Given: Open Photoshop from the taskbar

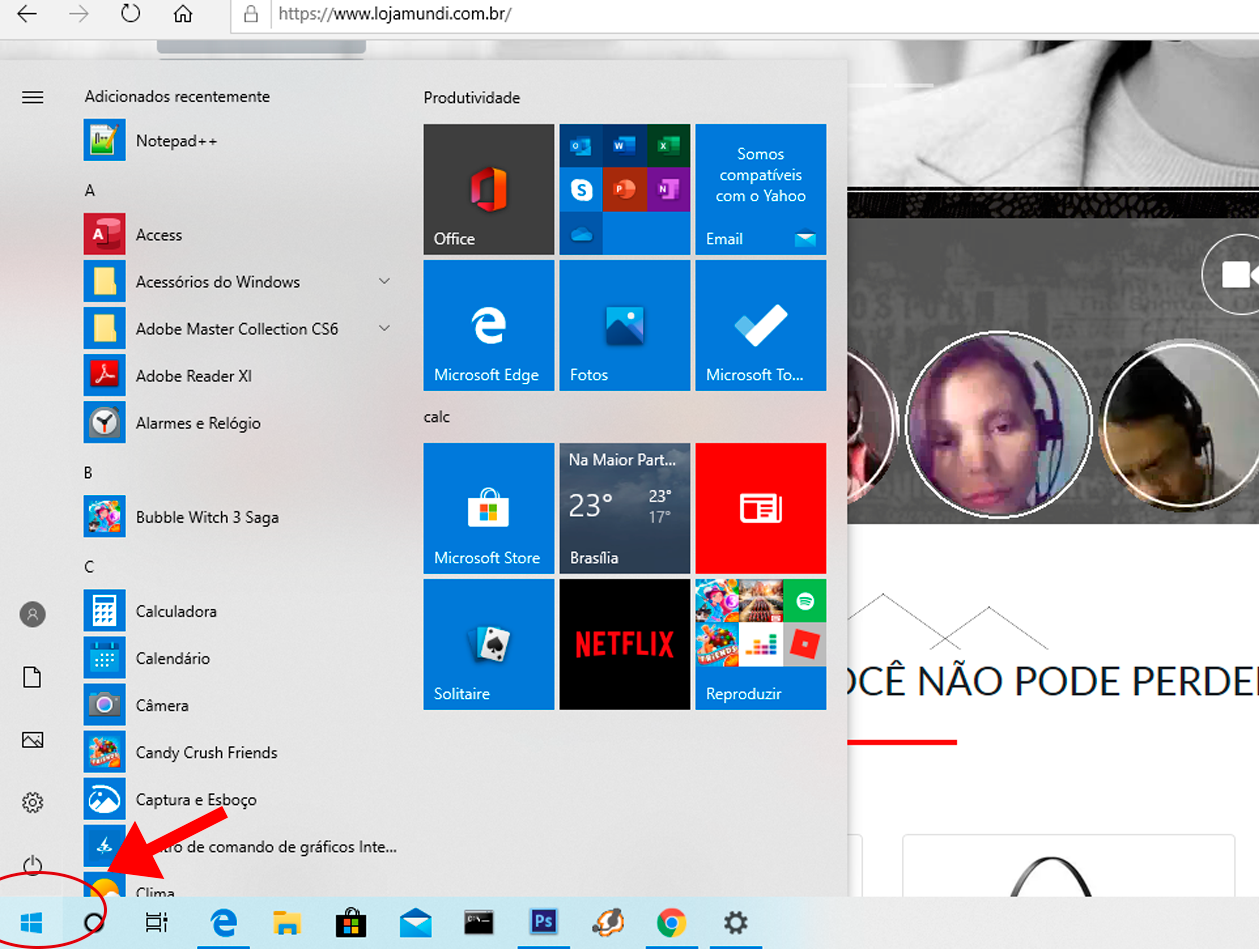Looking at the screenshot, I should click(543, 922).
